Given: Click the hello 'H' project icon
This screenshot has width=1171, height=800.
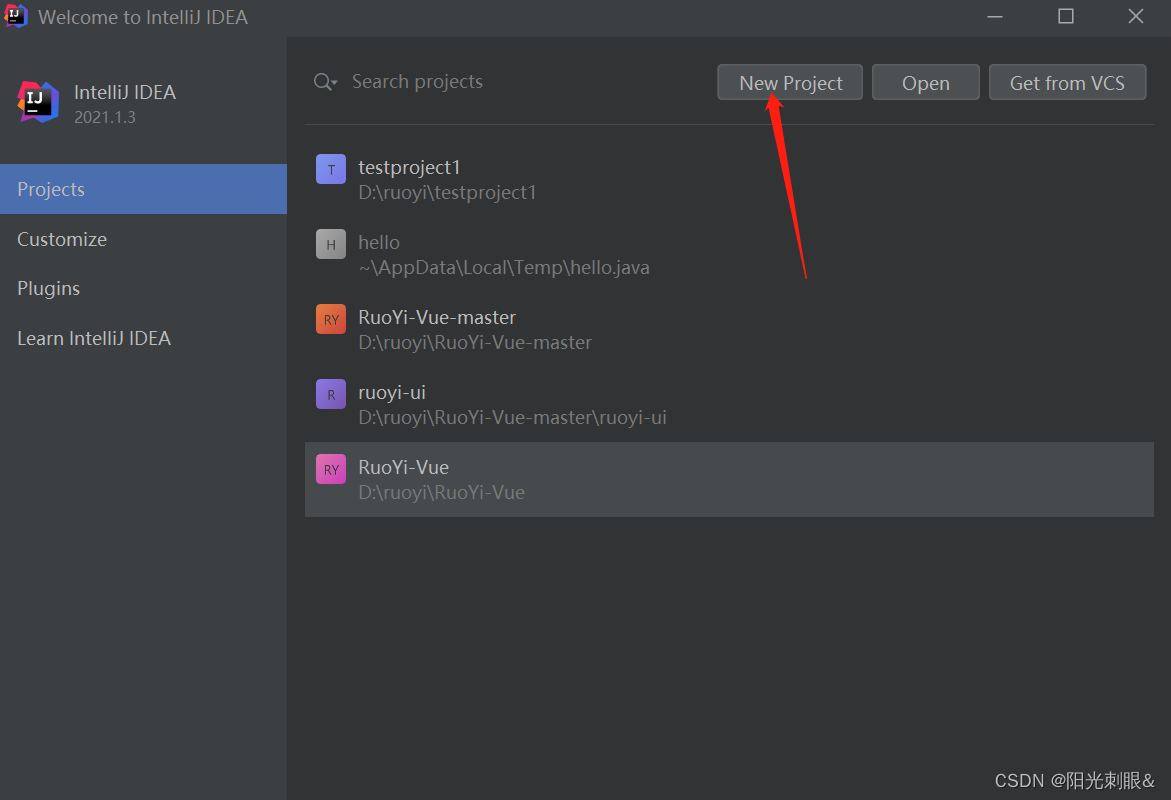Looking at the screenshot, I should [x=331, y=244].
